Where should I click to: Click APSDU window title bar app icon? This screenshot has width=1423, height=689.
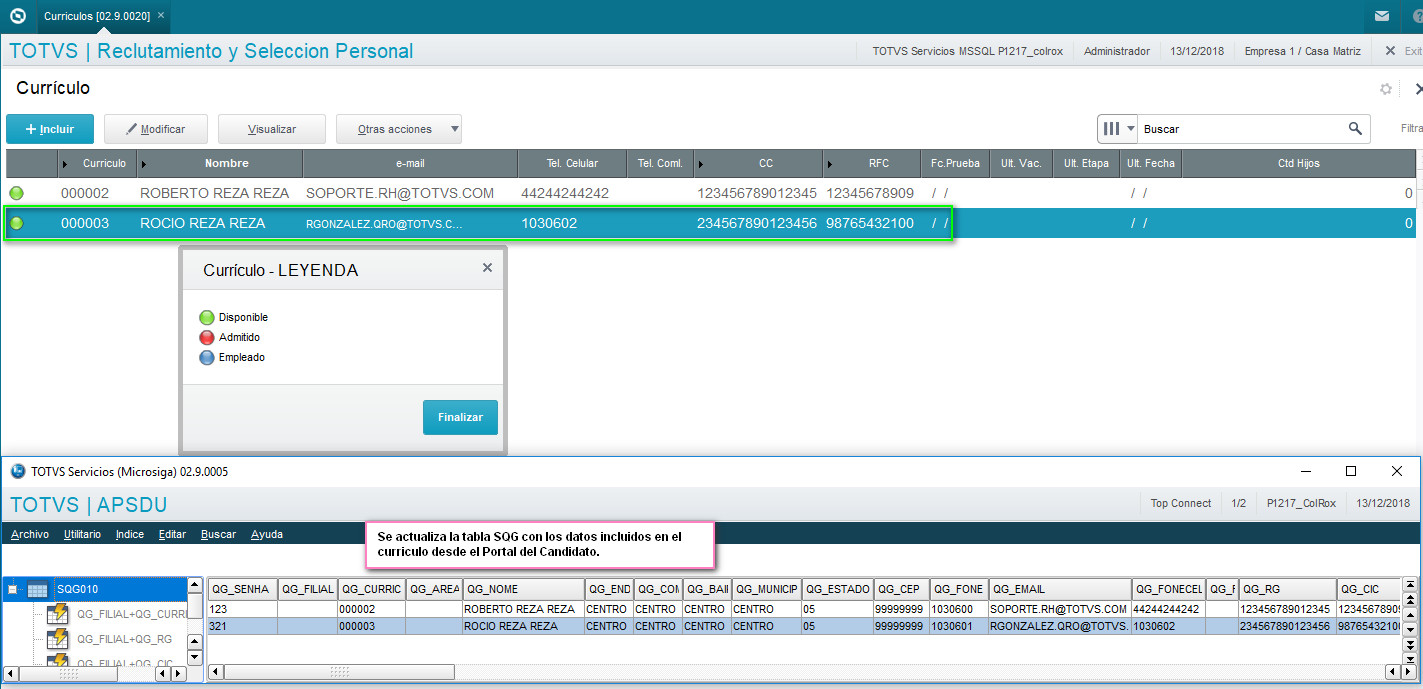17,471
